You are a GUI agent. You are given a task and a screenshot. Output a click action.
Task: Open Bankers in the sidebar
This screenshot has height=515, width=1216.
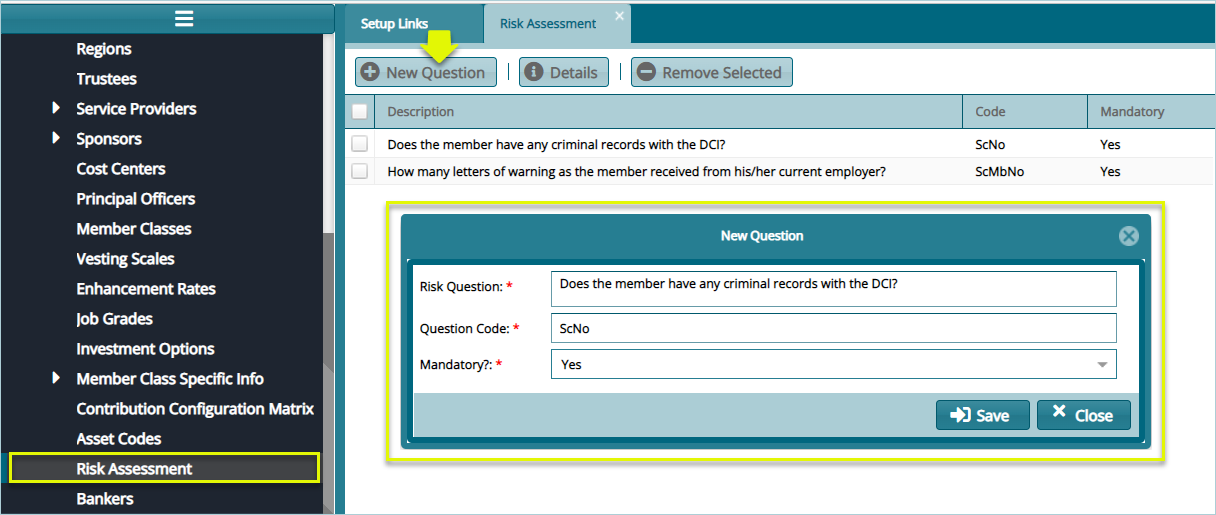pos(104,499)
